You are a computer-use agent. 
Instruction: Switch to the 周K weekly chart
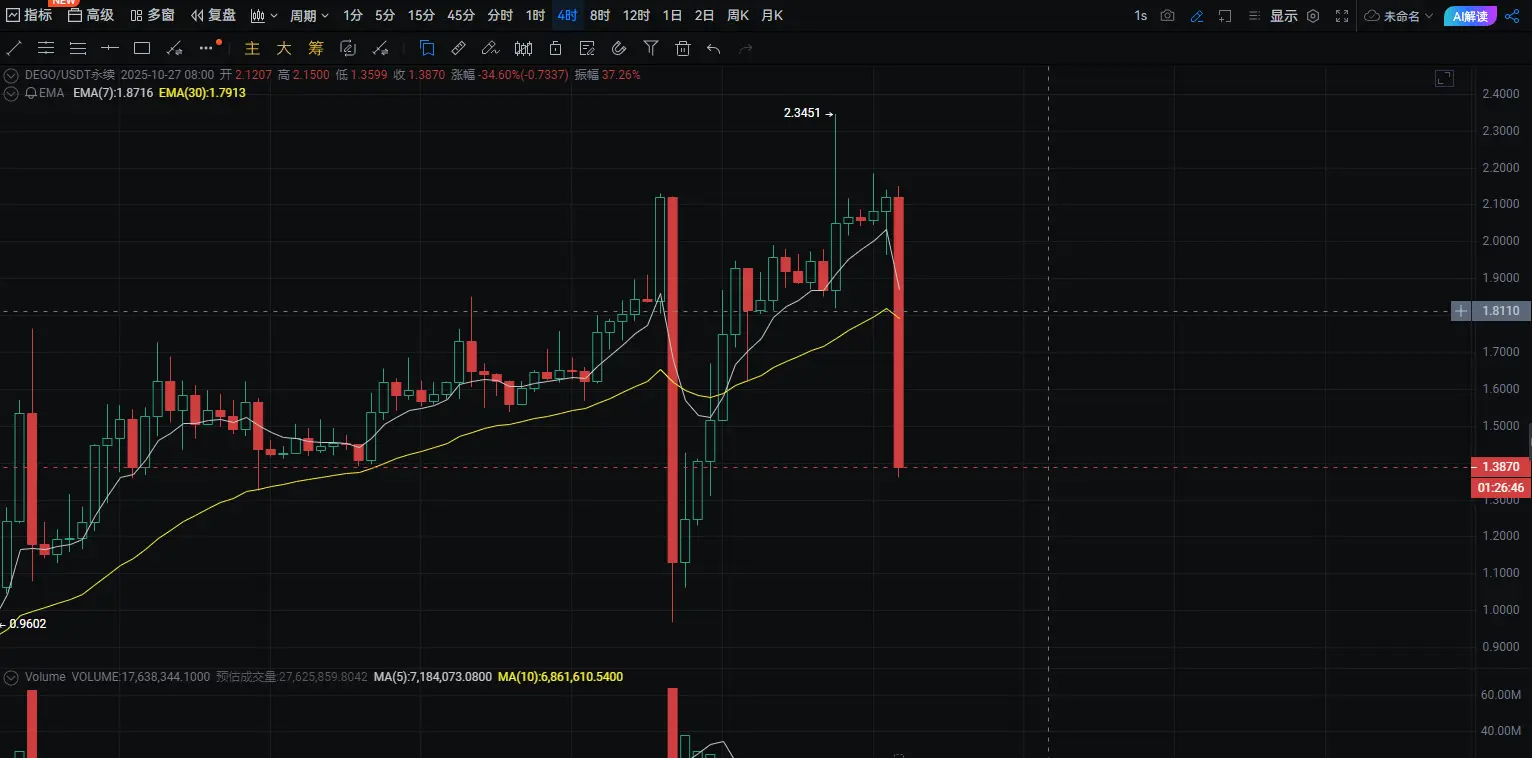tap(738, 15)
